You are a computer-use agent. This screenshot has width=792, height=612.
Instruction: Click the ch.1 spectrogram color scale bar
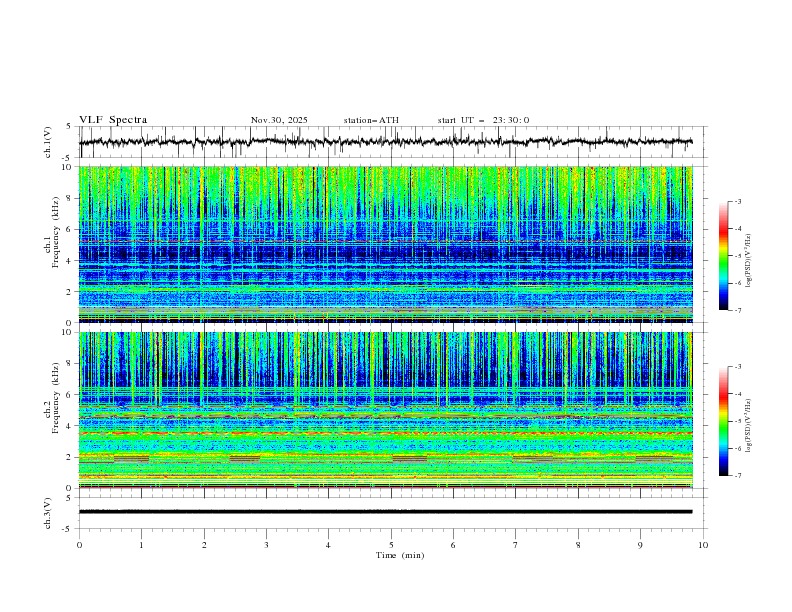pos(723,256)
